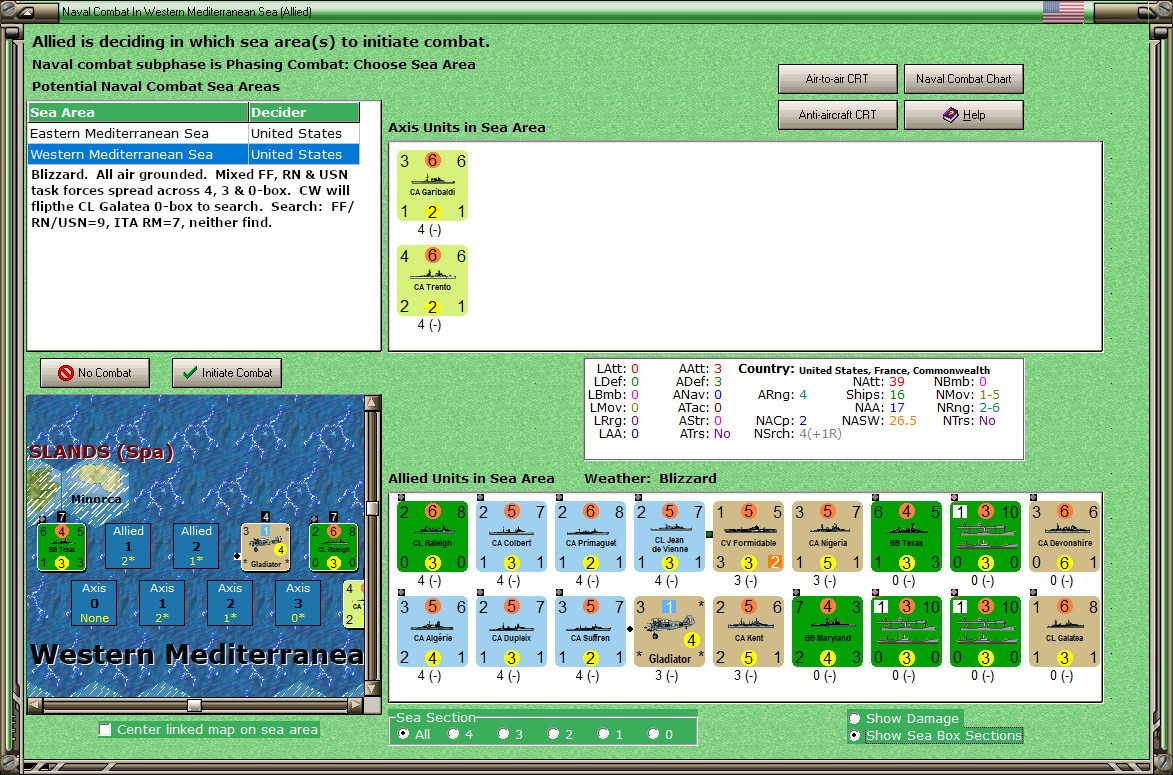Select the CA Nigeria ship counter

(827, 536)
